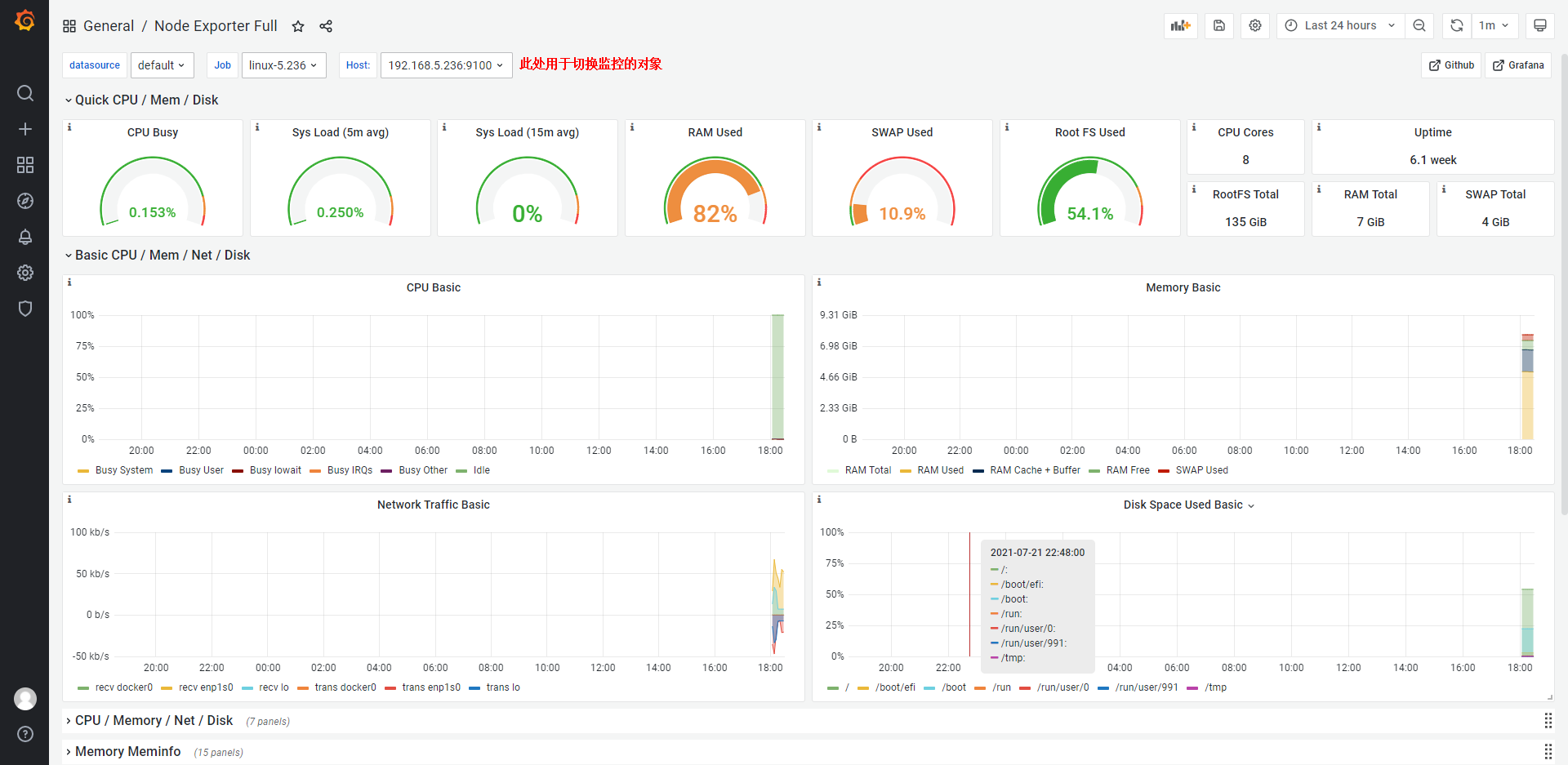The height and width of the screenshot is (765, 1568).
Task: Open the time range picker Last 24 hours
Action: [1340, 25]
